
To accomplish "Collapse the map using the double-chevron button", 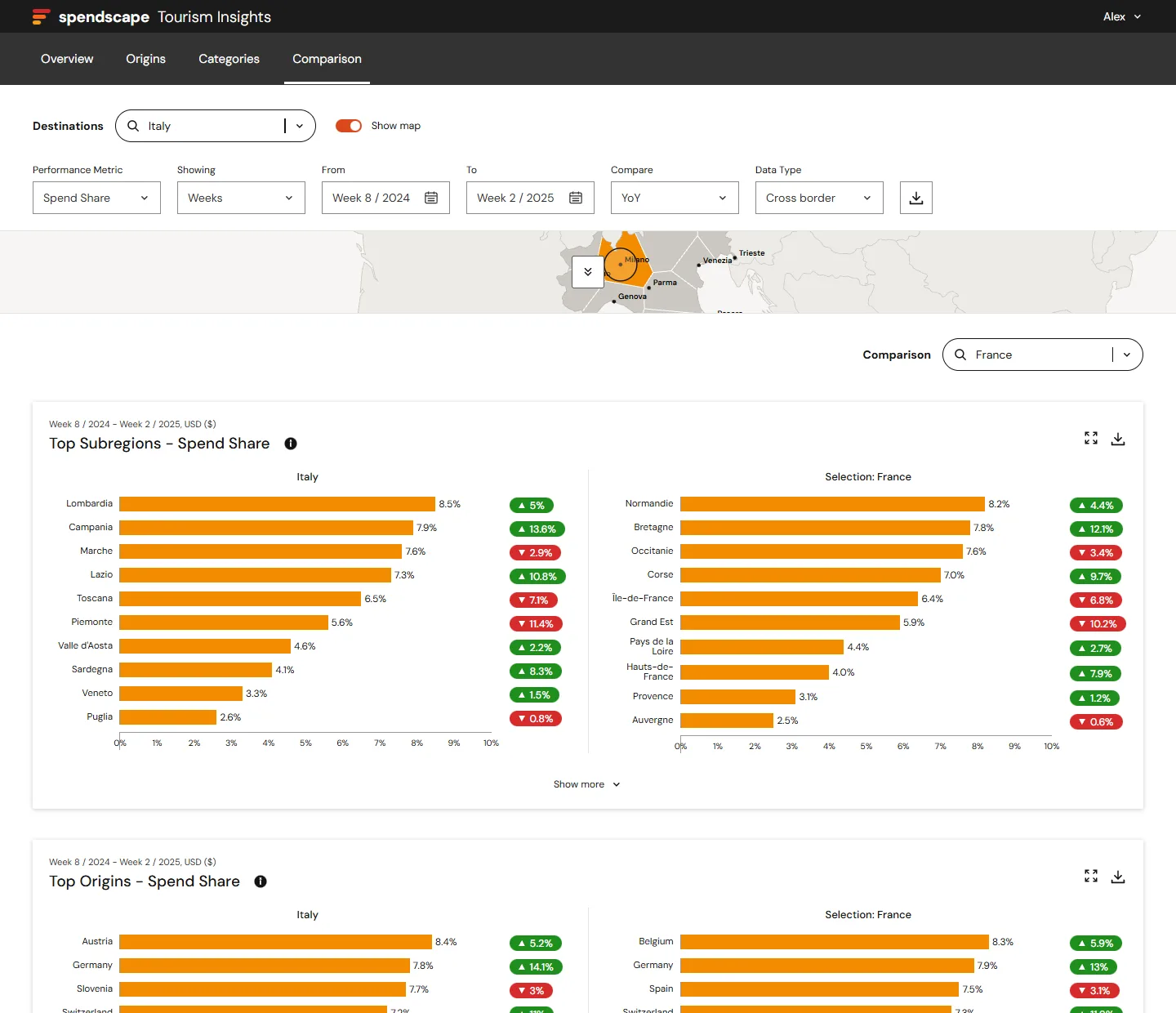I will tap(588, 272).
